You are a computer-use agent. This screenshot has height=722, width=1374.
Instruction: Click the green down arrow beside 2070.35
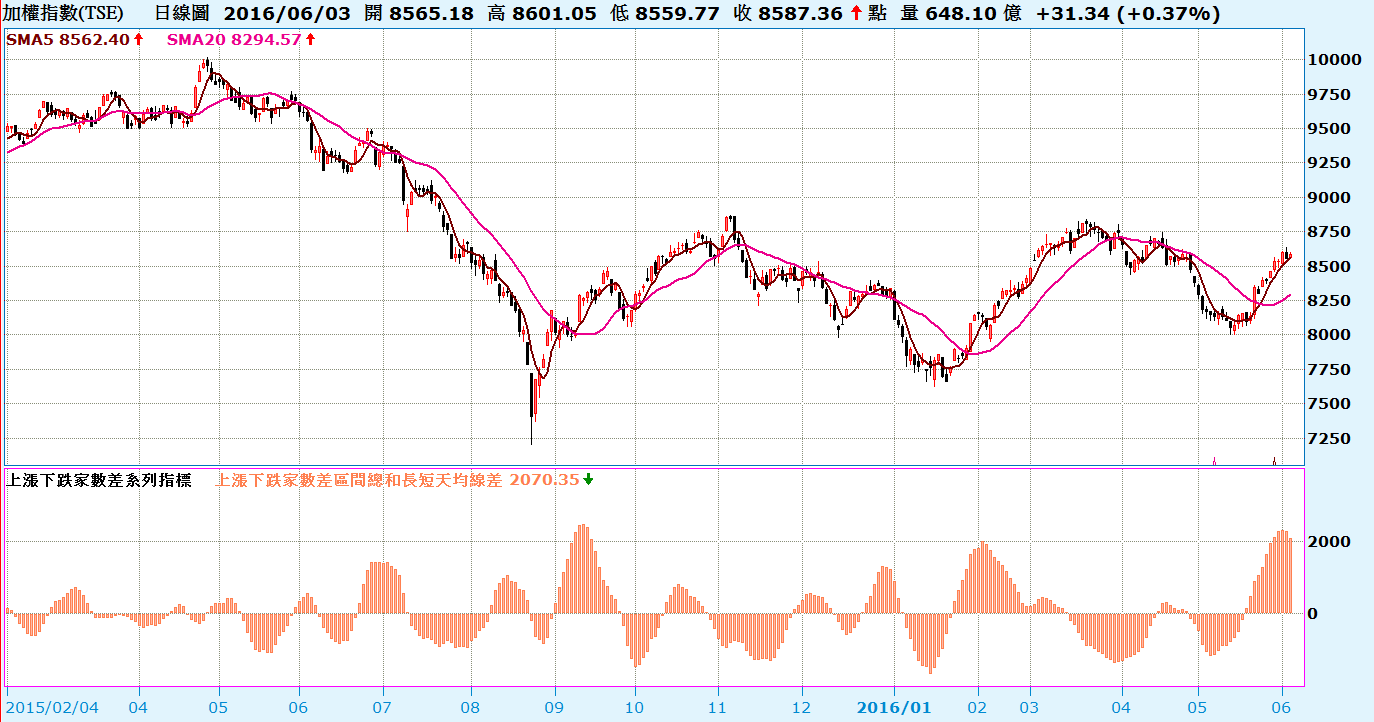588,479
